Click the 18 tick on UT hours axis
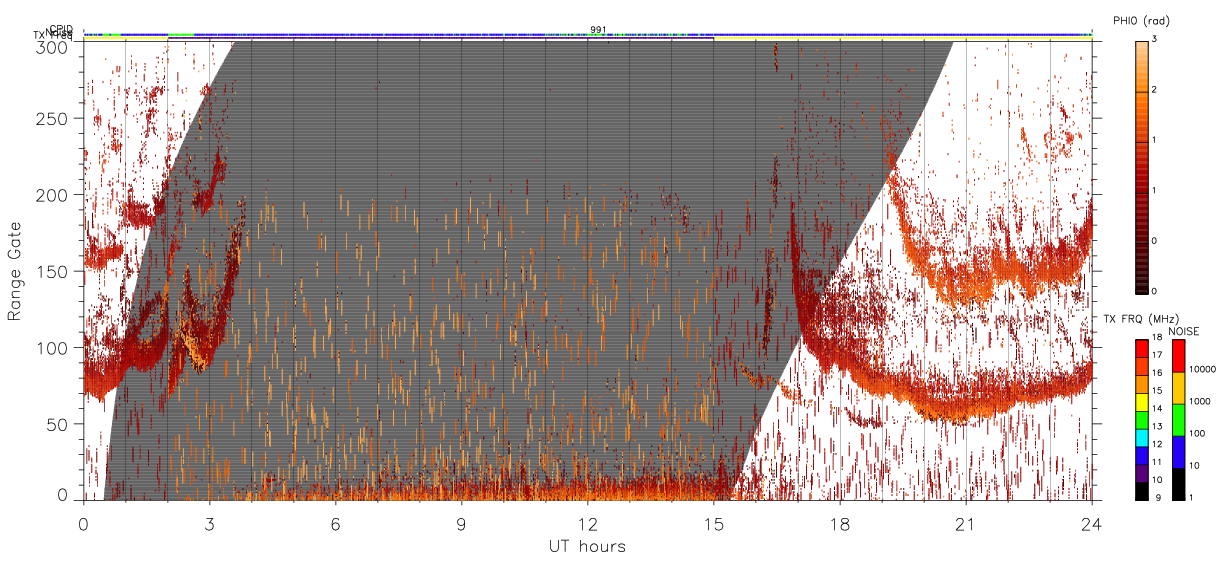Viewport: 1228px width, 567px height. (840, 524)
